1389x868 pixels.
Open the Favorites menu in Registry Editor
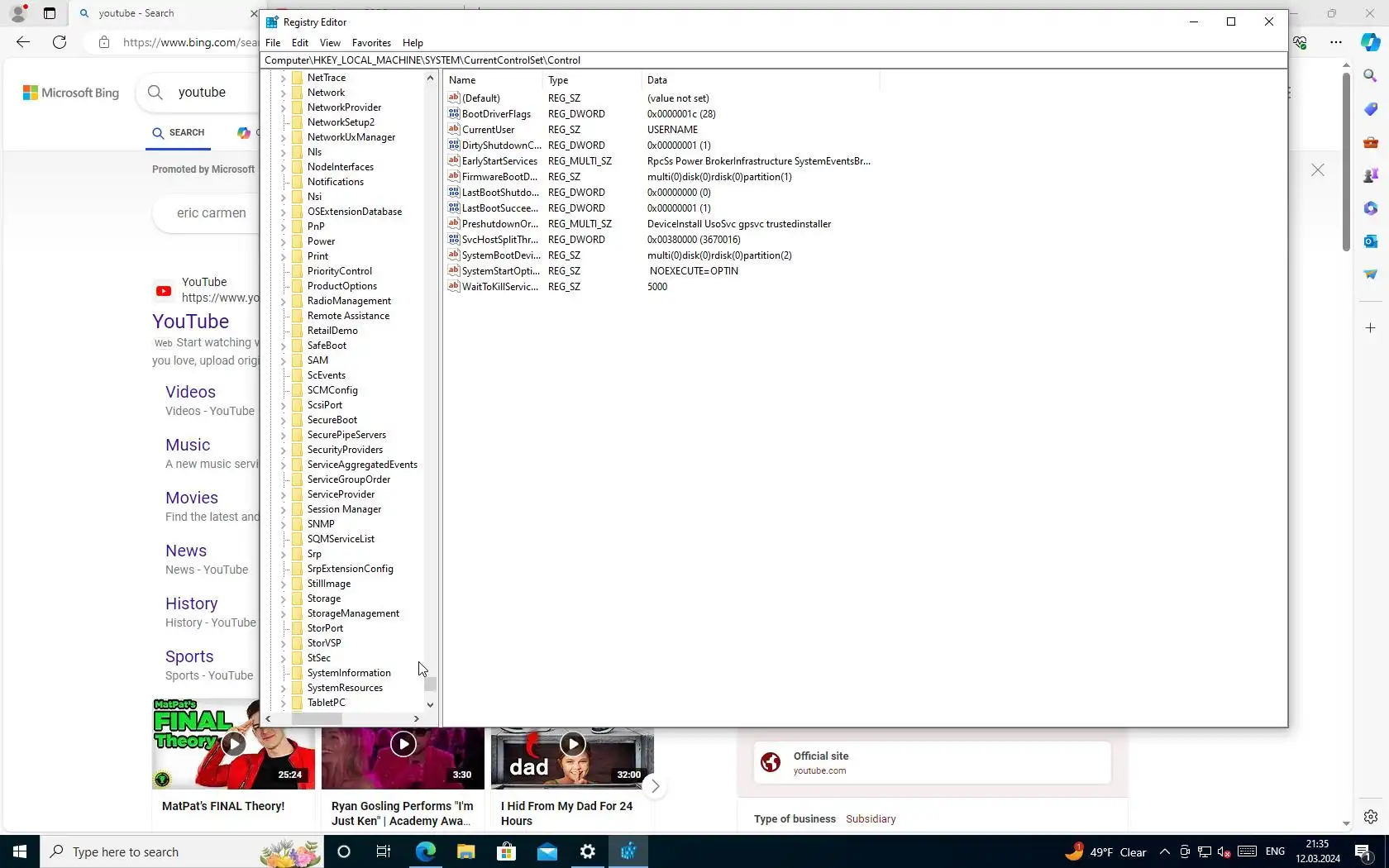pos(371,43)
